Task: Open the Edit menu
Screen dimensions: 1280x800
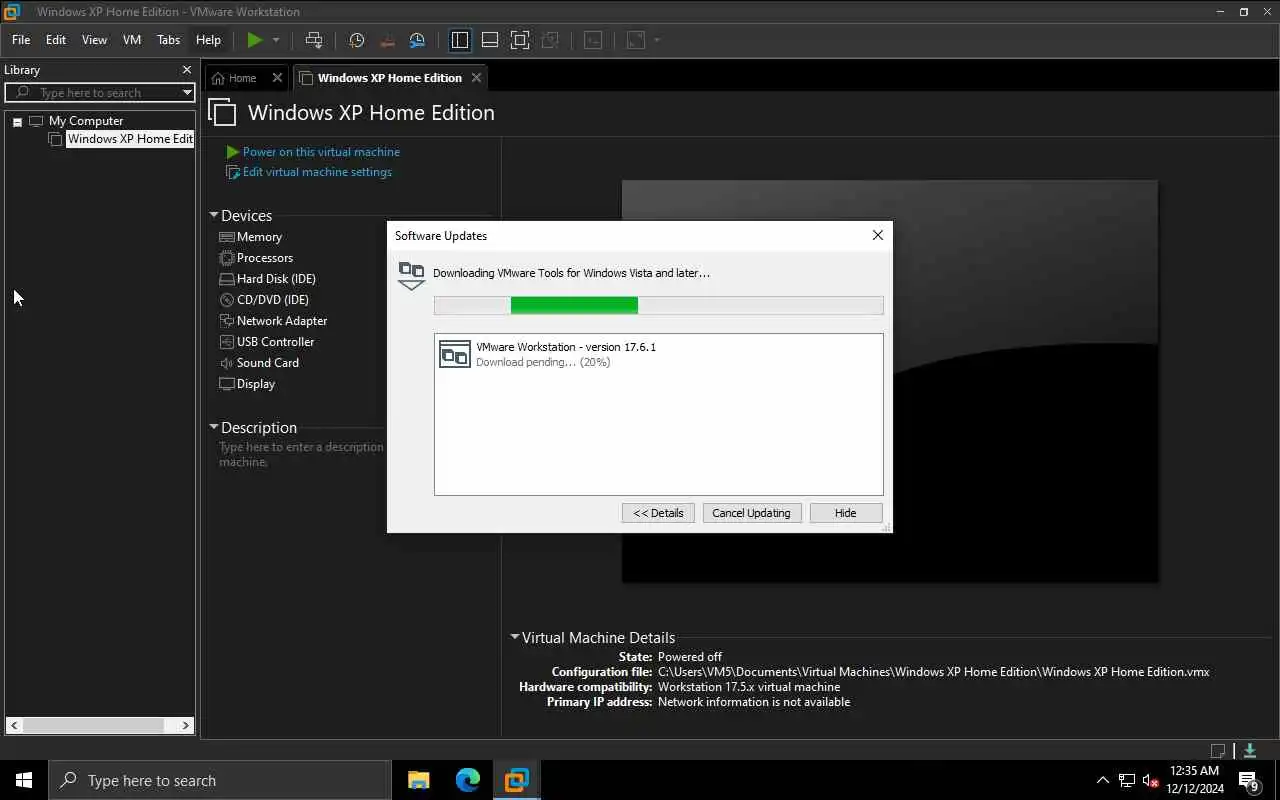Action: (x=56, y=40)
